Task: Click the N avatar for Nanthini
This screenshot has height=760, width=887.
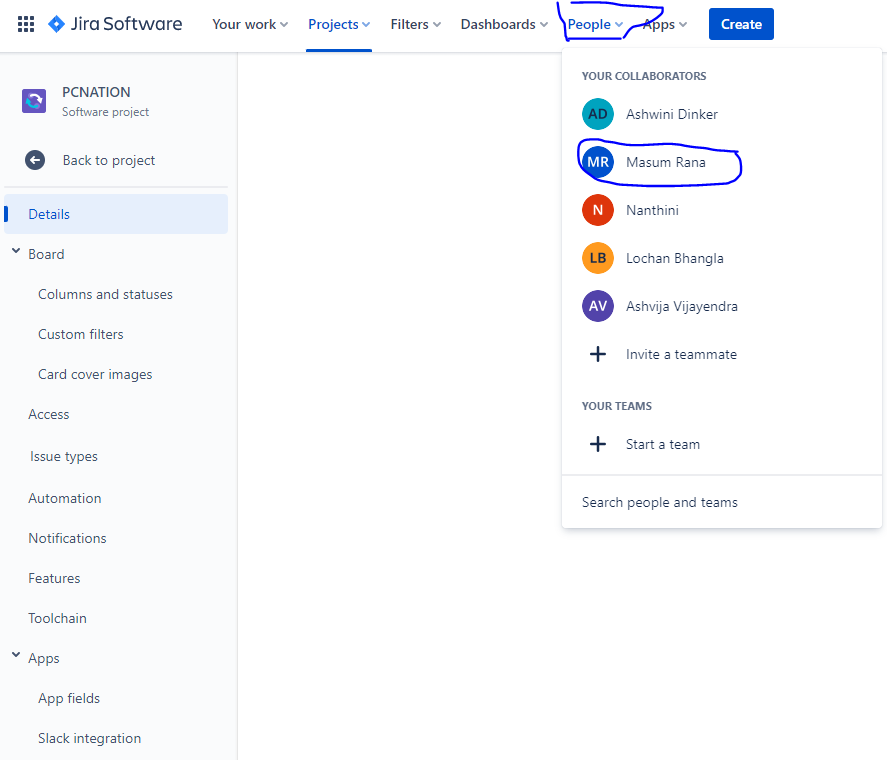Action: [598, 210]
